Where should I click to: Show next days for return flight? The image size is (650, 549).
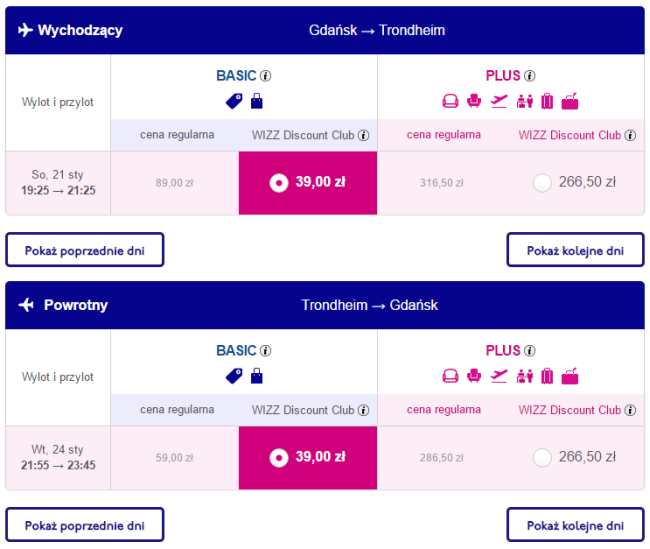(x=575, y=525)
